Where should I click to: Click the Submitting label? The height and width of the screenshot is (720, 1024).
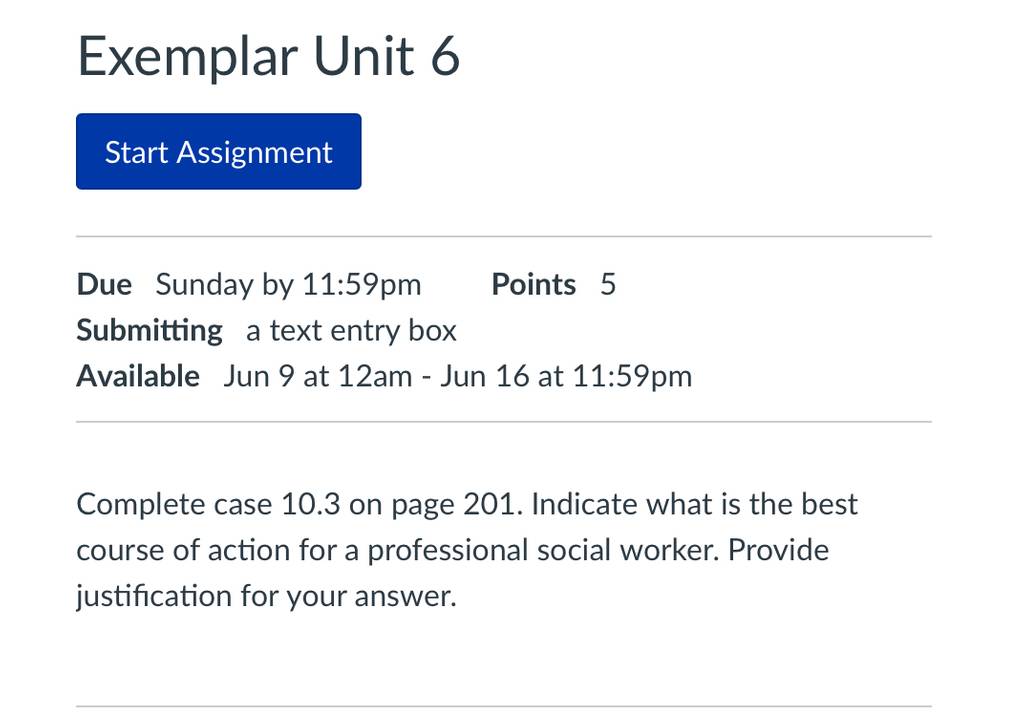tap(150, 331)
